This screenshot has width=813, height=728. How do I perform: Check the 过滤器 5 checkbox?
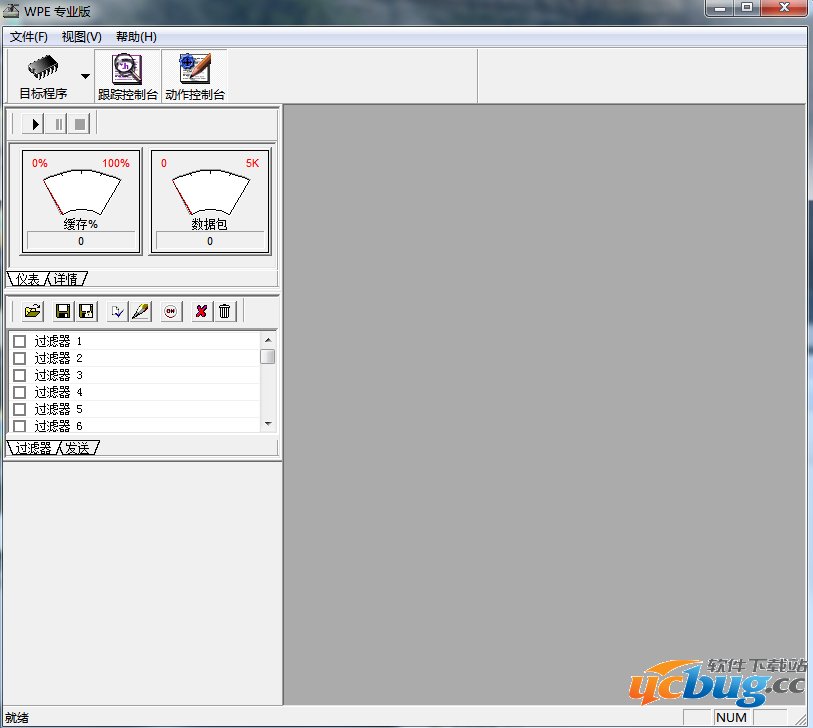point(20,410)
